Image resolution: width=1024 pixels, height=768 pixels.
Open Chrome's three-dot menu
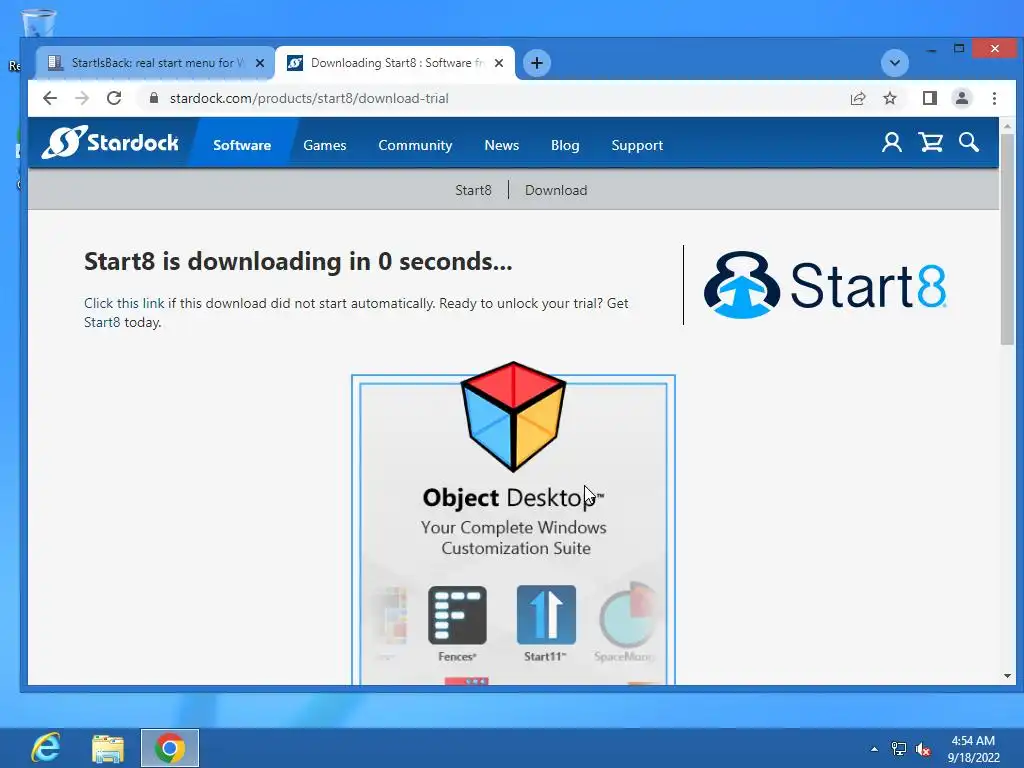[x=994, y=98]
